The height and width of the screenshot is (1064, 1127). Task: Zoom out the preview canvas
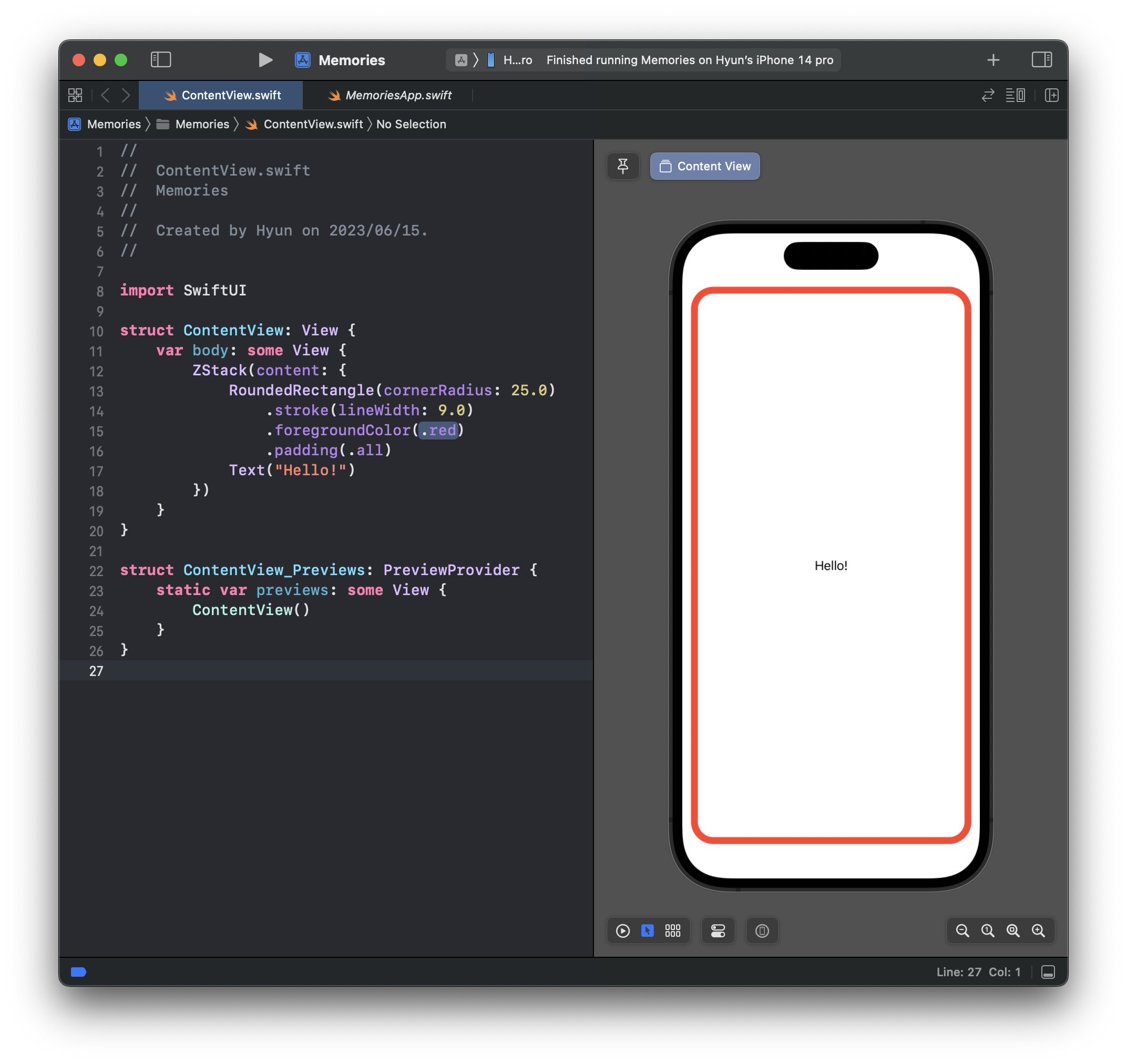pos(962,930)
